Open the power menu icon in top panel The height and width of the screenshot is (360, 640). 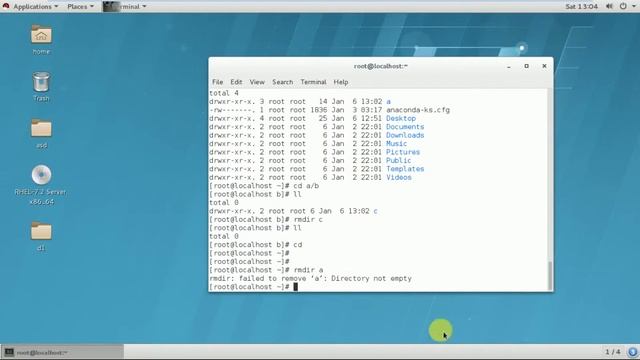pyautogui.click(x=623, y=7)
